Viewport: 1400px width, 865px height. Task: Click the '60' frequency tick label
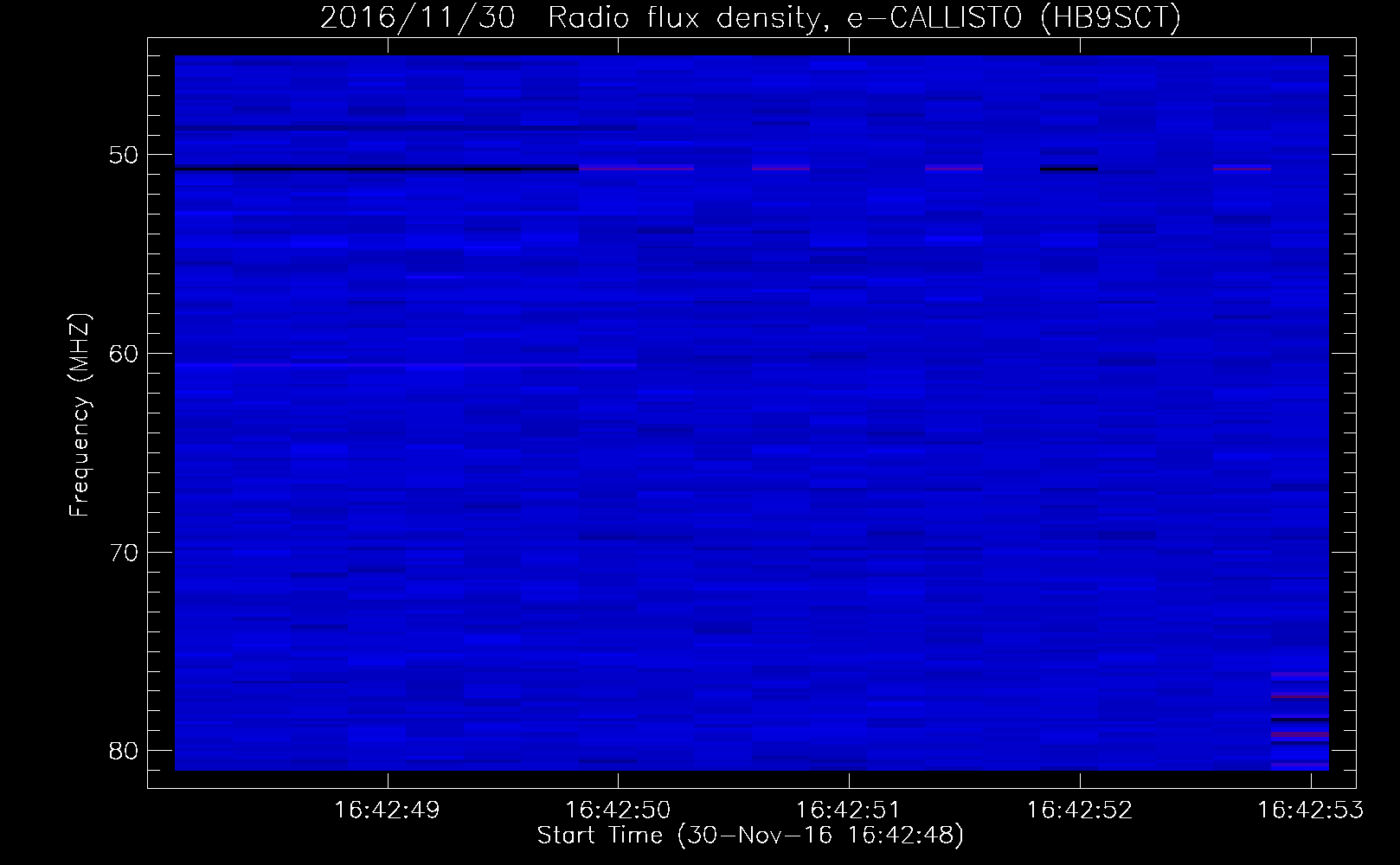point(125,354)
